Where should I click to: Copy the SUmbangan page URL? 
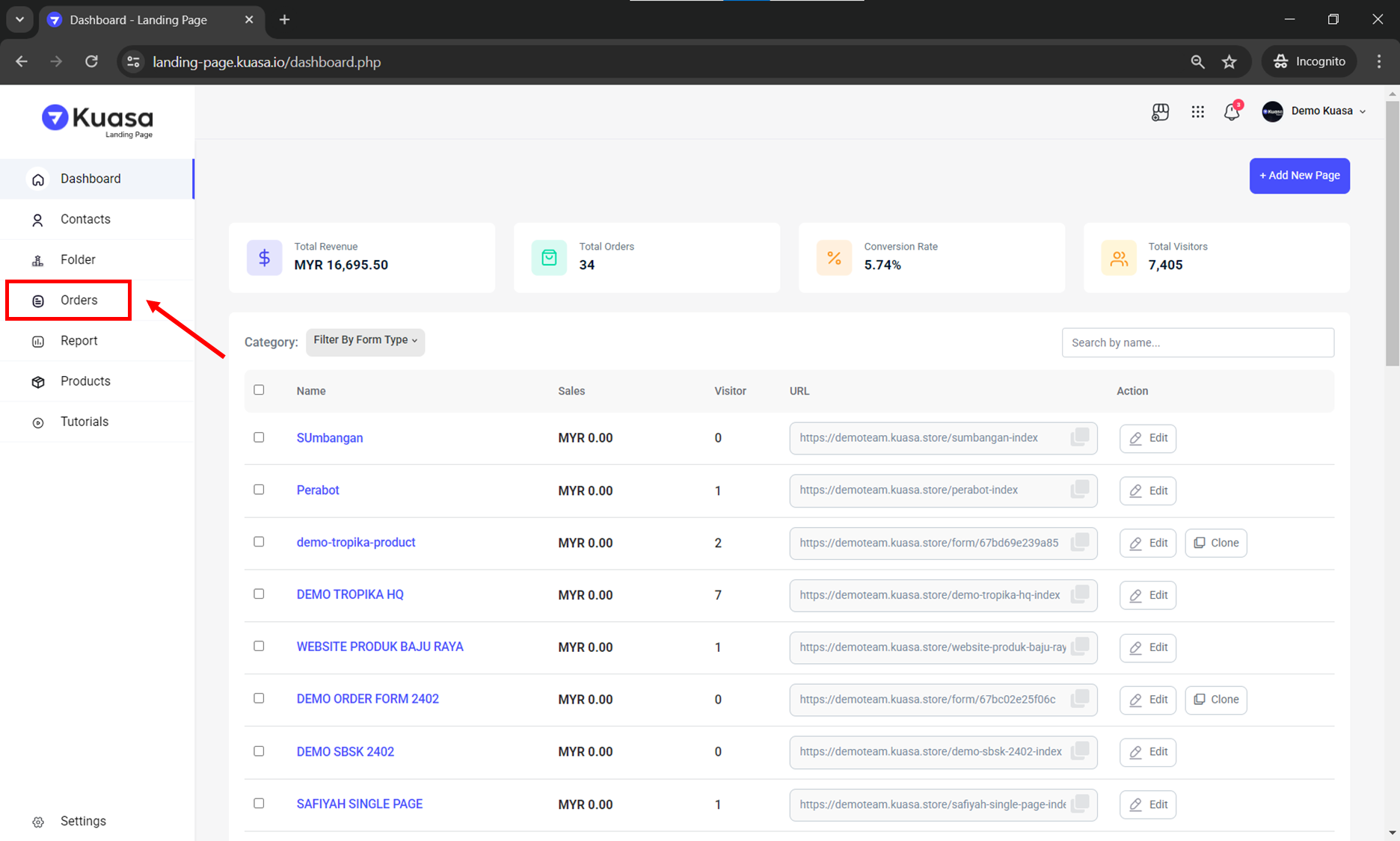click(x=1079, y=437)
